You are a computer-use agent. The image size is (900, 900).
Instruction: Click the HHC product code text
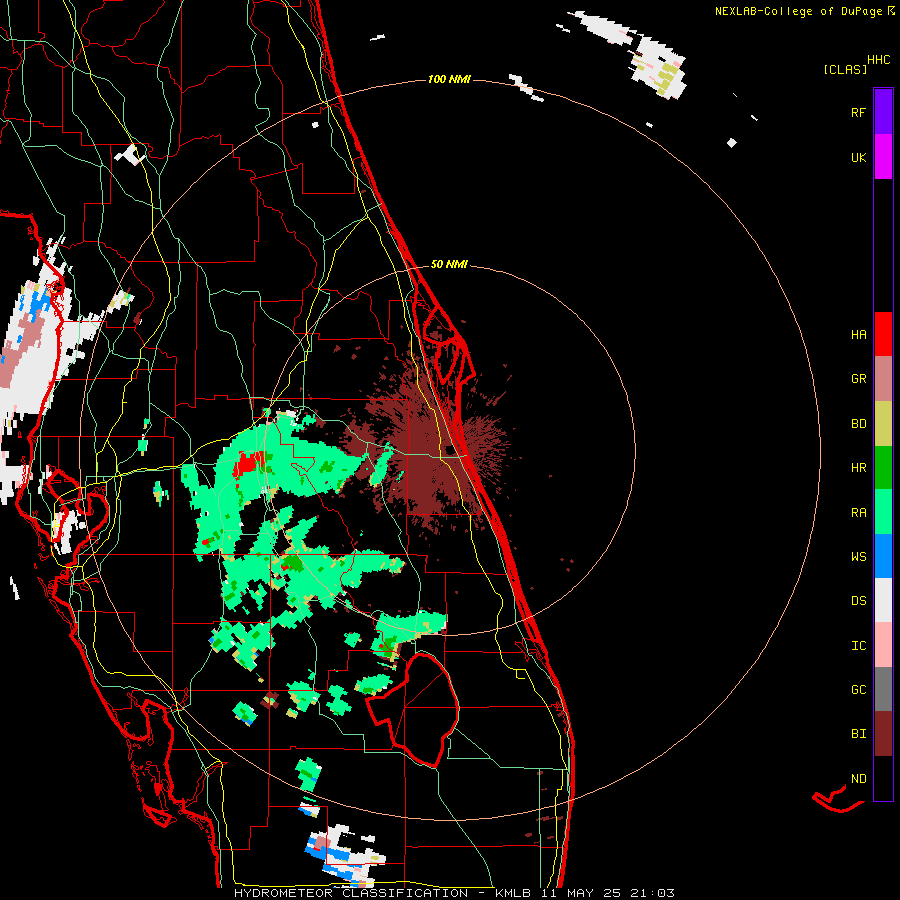click(879, 60)
